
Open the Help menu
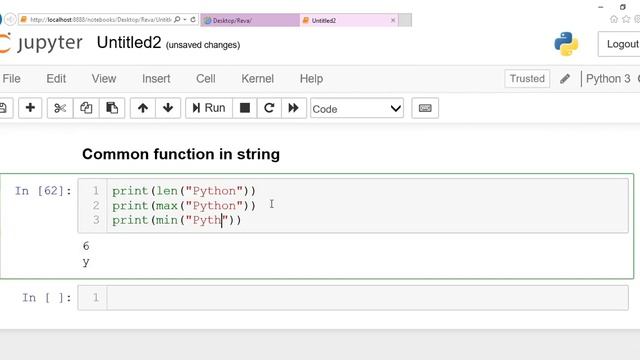311,78
